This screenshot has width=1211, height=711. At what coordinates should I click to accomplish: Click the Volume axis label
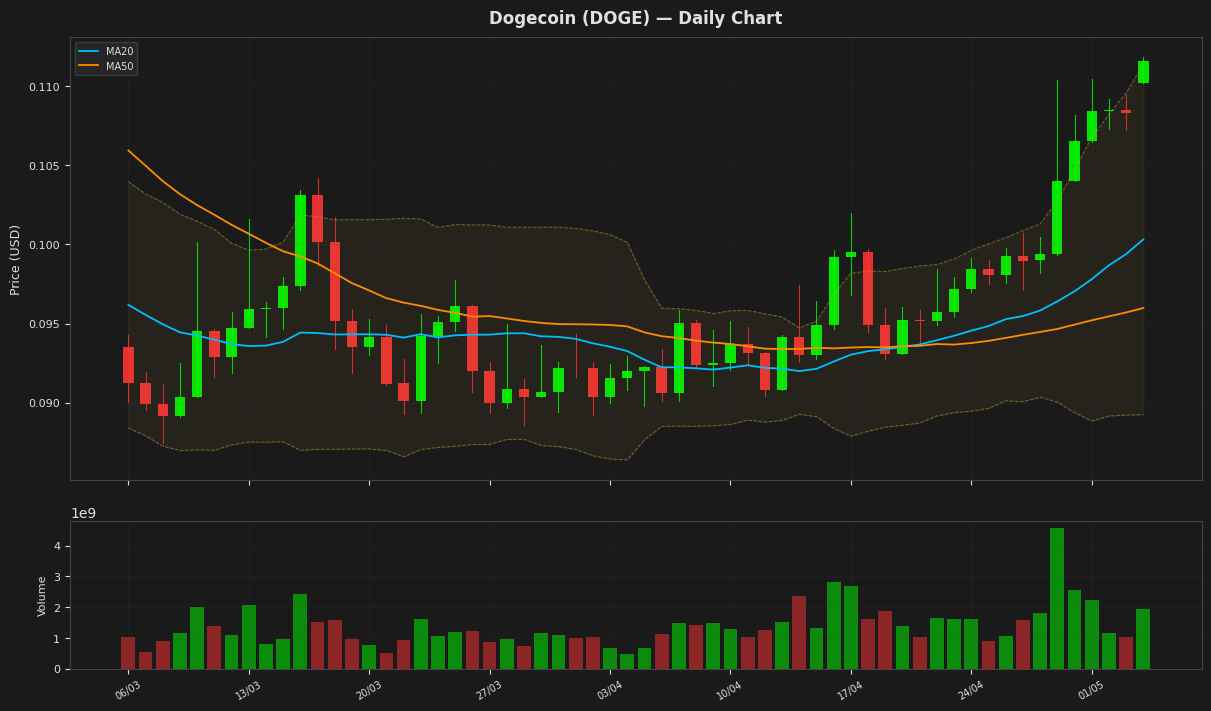coord(42,596)
